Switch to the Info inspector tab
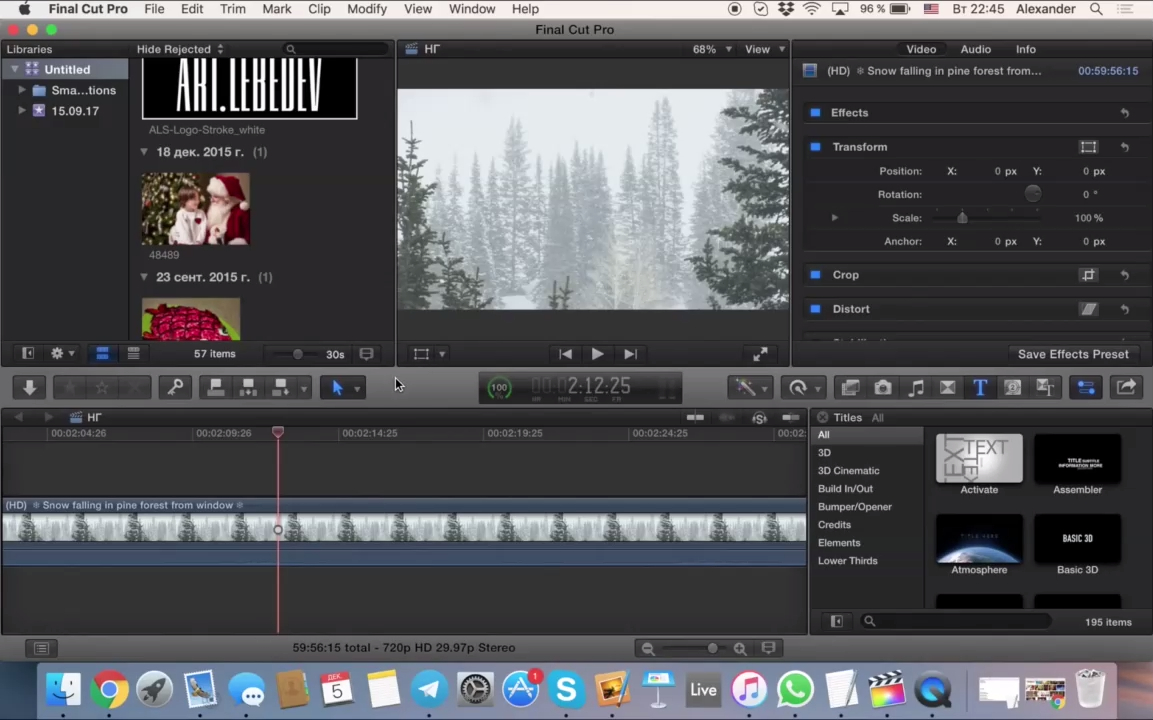The width and height of the screenshot is (1153, 720). [1026, 49]
